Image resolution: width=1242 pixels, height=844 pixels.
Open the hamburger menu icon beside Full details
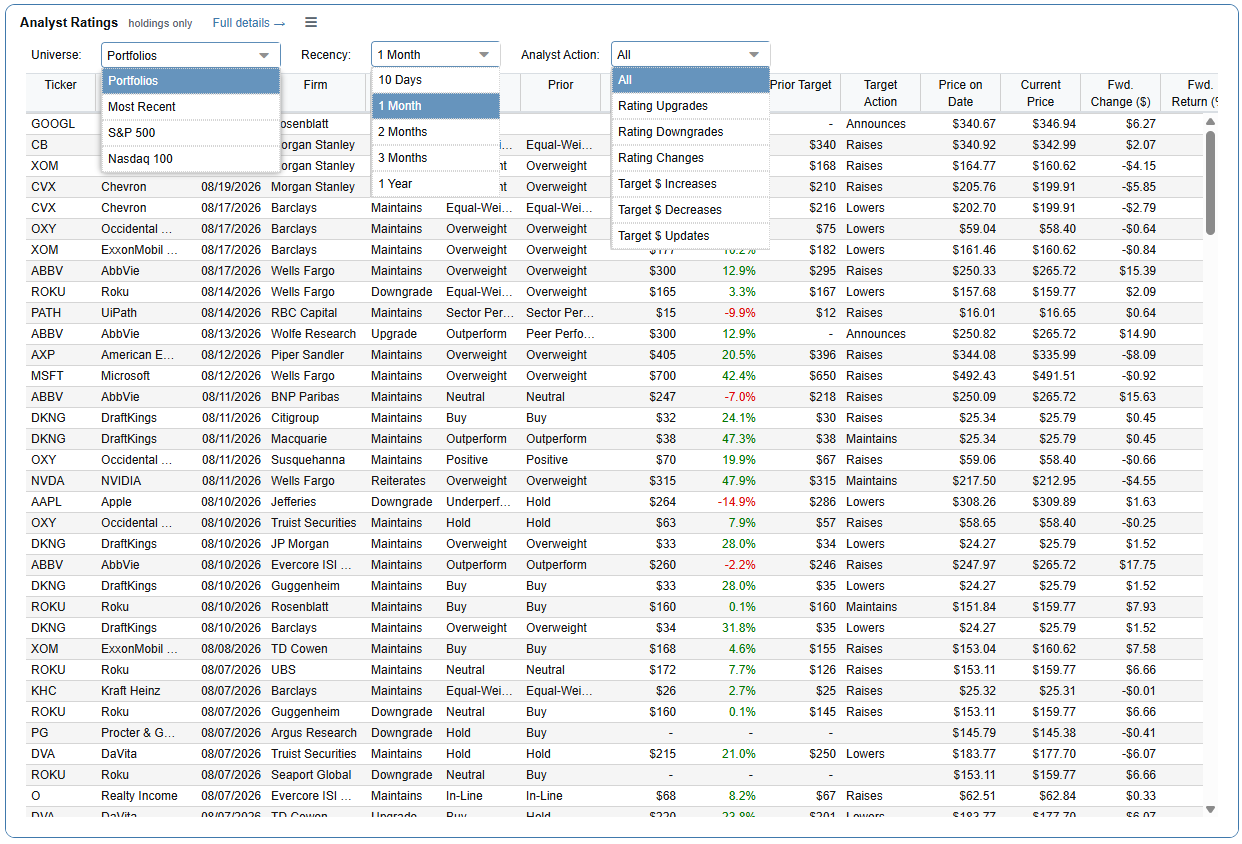coord(311,22)
